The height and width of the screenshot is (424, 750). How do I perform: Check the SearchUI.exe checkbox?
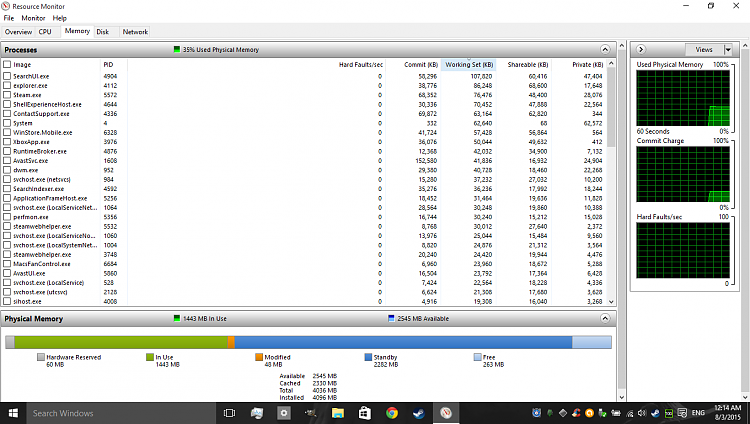point(7,76)
